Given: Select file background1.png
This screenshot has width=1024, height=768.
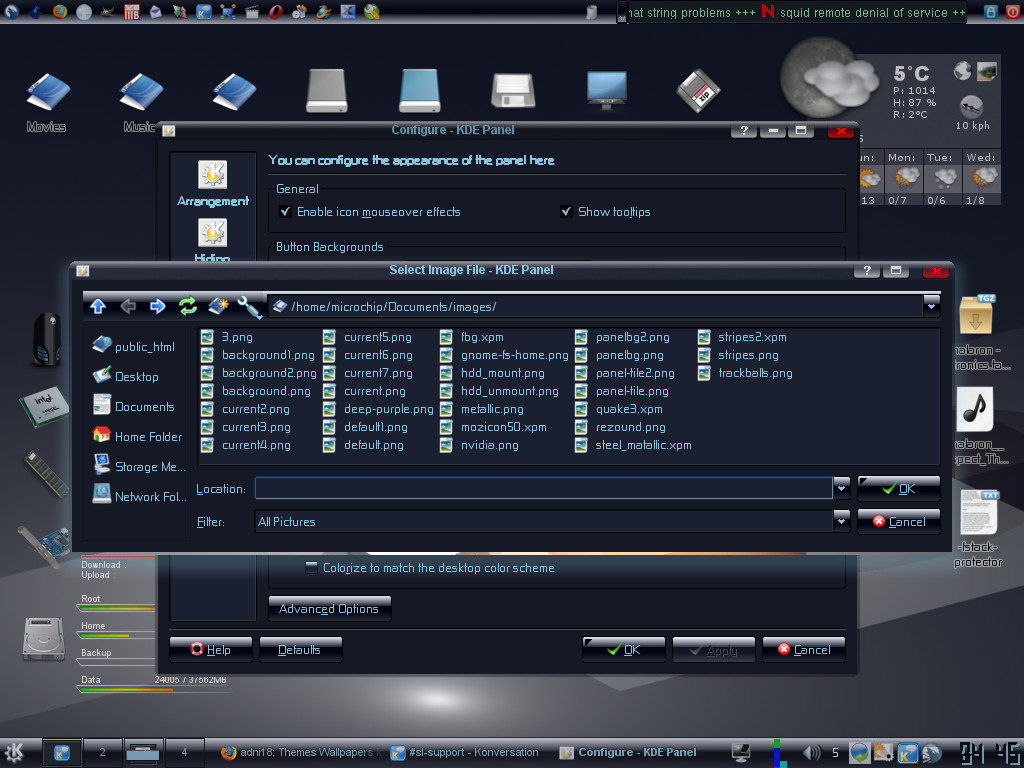Looking at the screenshot, I should pos(258,355).
